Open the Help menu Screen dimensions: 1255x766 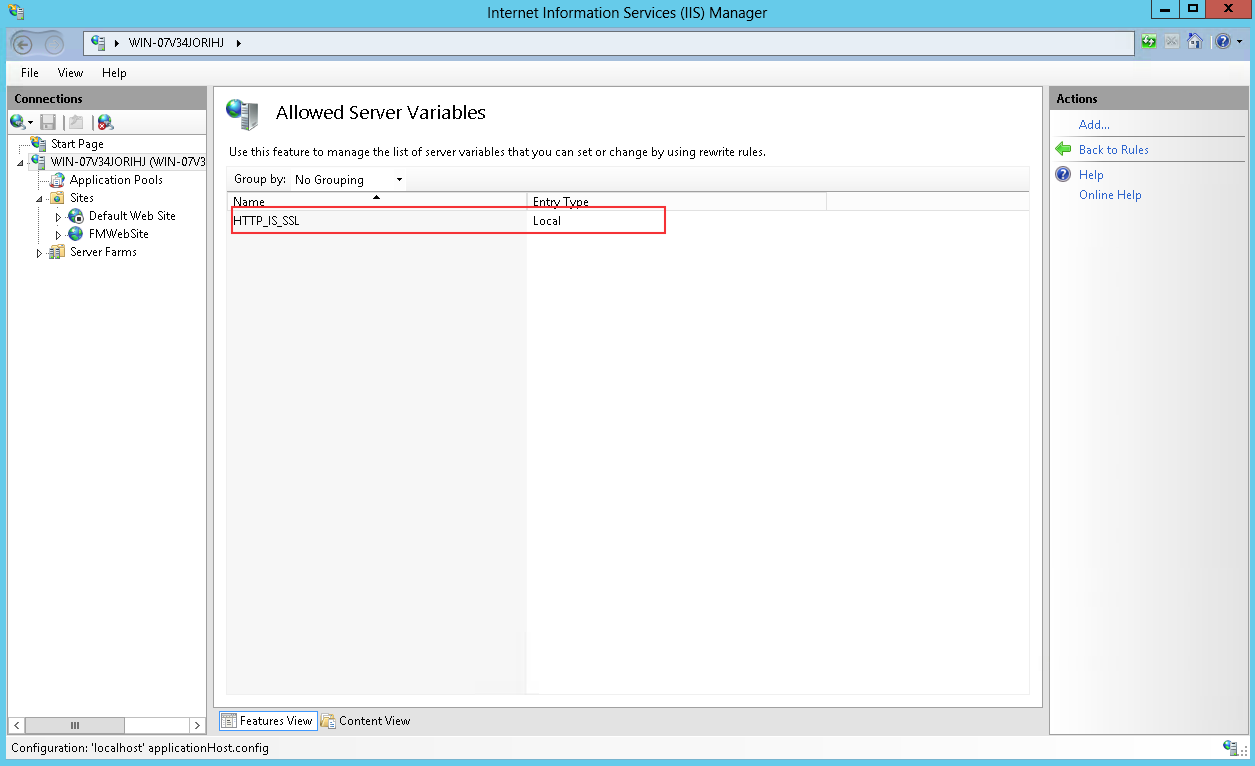(114, 73)
